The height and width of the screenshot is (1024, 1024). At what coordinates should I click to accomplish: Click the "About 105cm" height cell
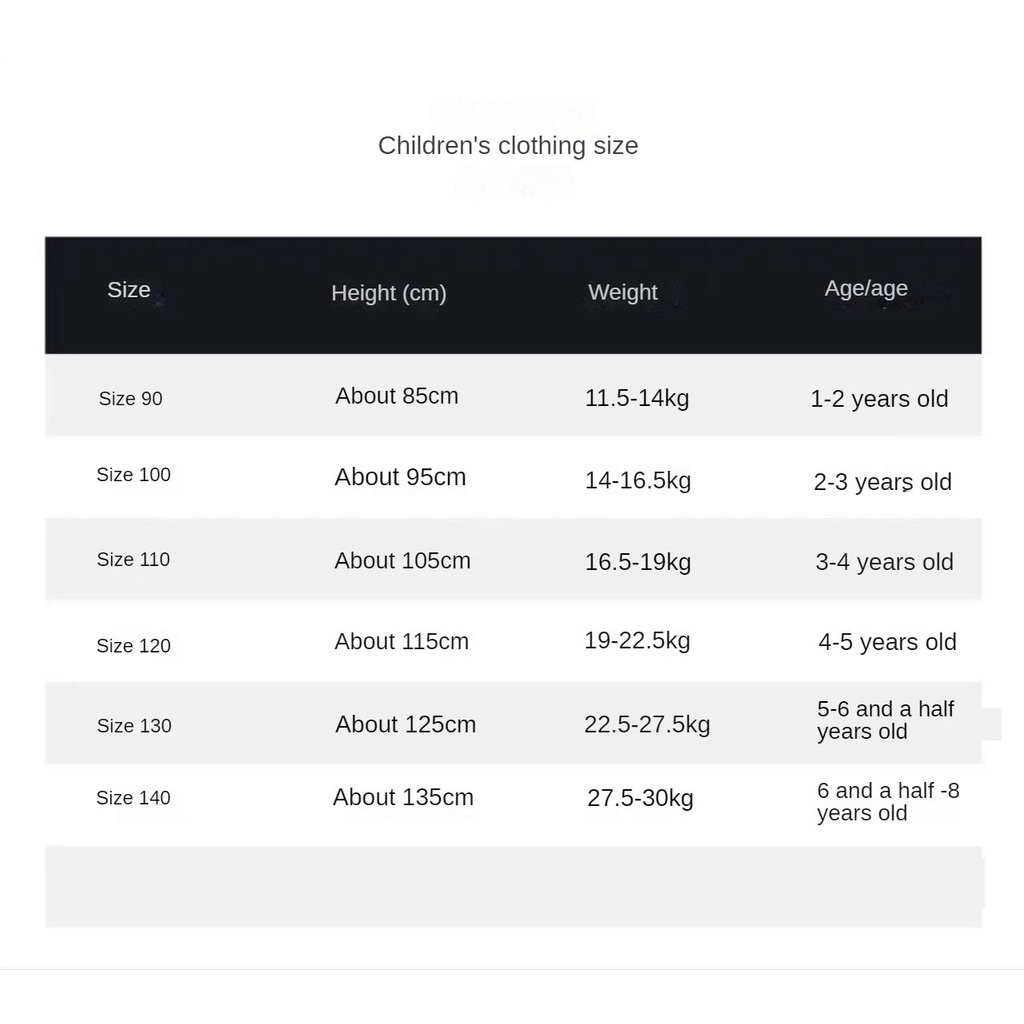pyautogui.click(x=403, y=561)
